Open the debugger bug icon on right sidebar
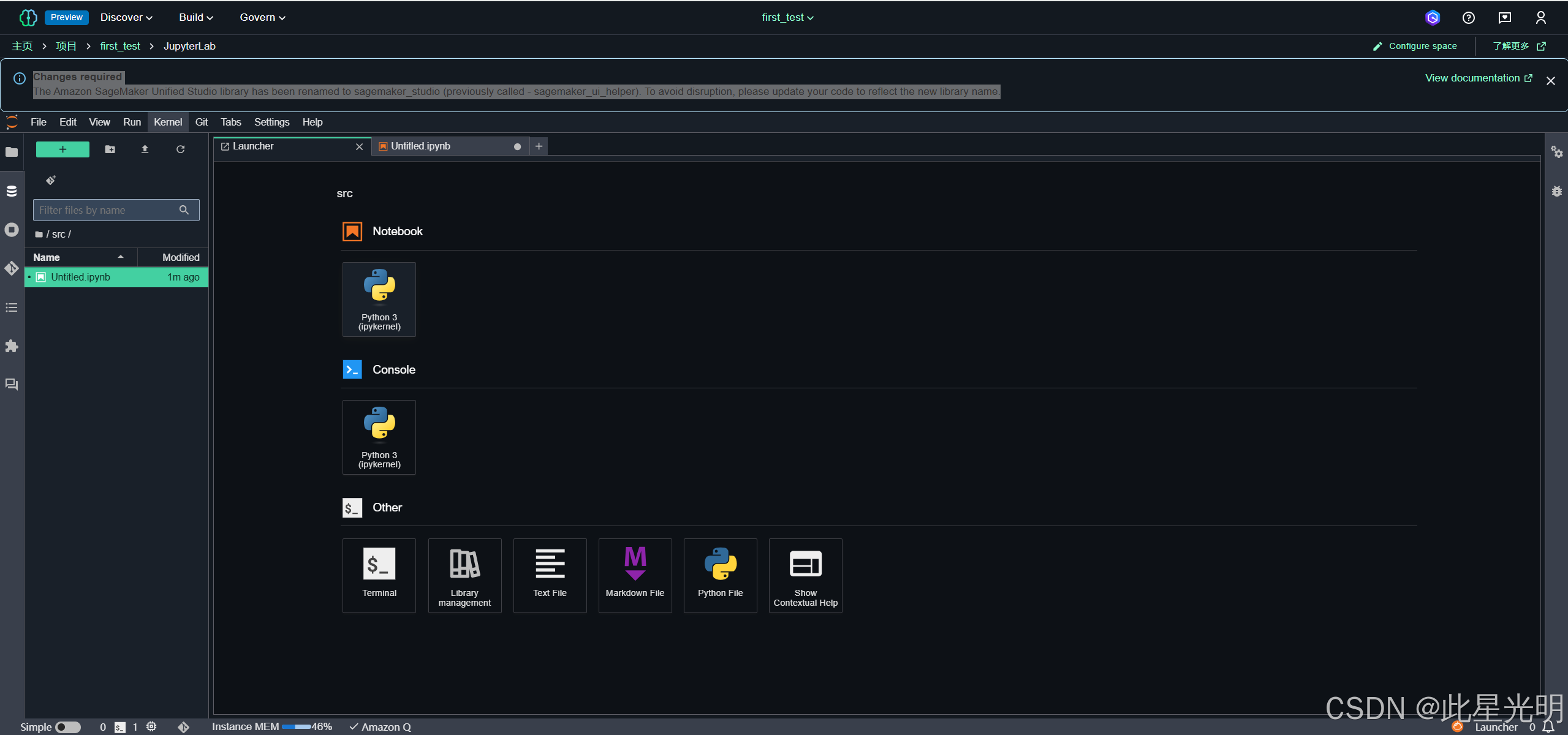The width and height of the screenshot is (1568, 735). 1556,191
